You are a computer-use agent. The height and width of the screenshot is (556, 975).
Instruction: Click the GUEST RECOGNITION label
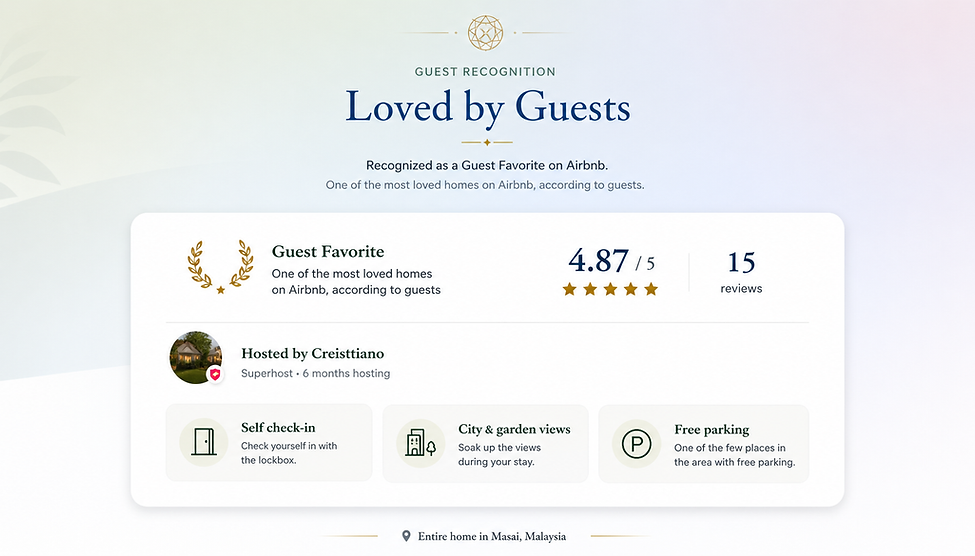(x=485, y=72)
